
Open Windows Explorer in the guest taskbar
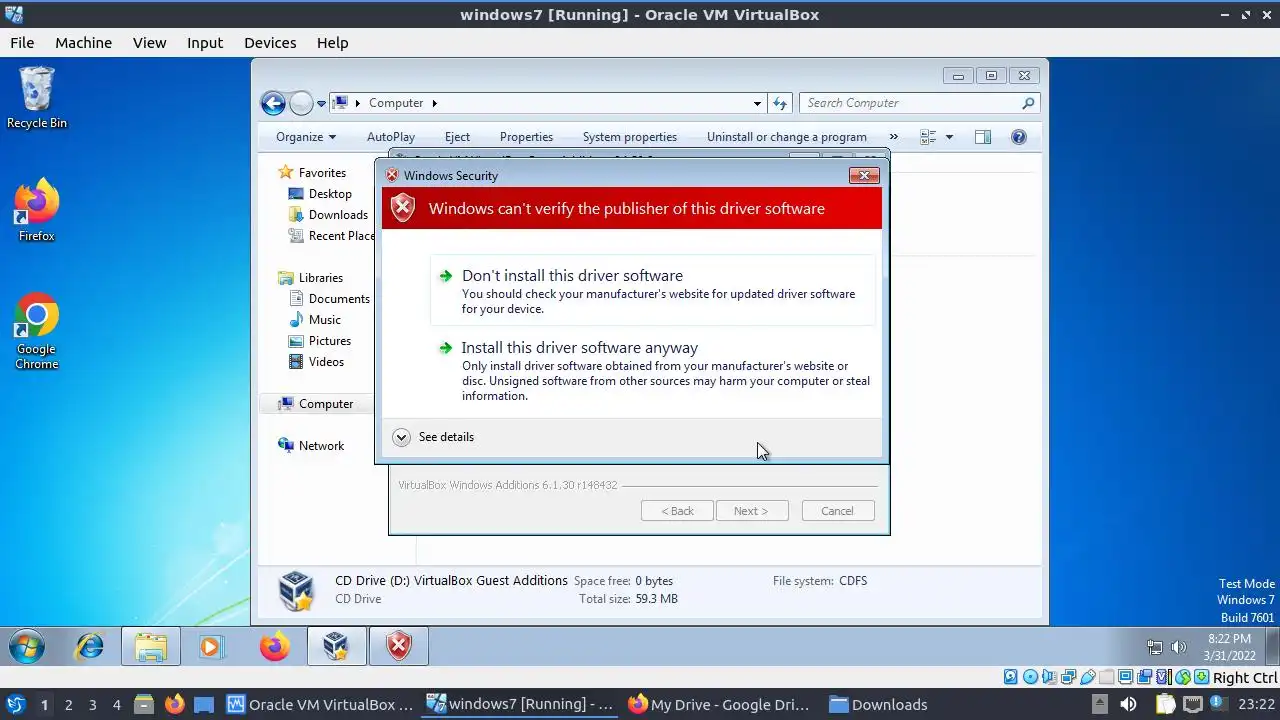151,647
